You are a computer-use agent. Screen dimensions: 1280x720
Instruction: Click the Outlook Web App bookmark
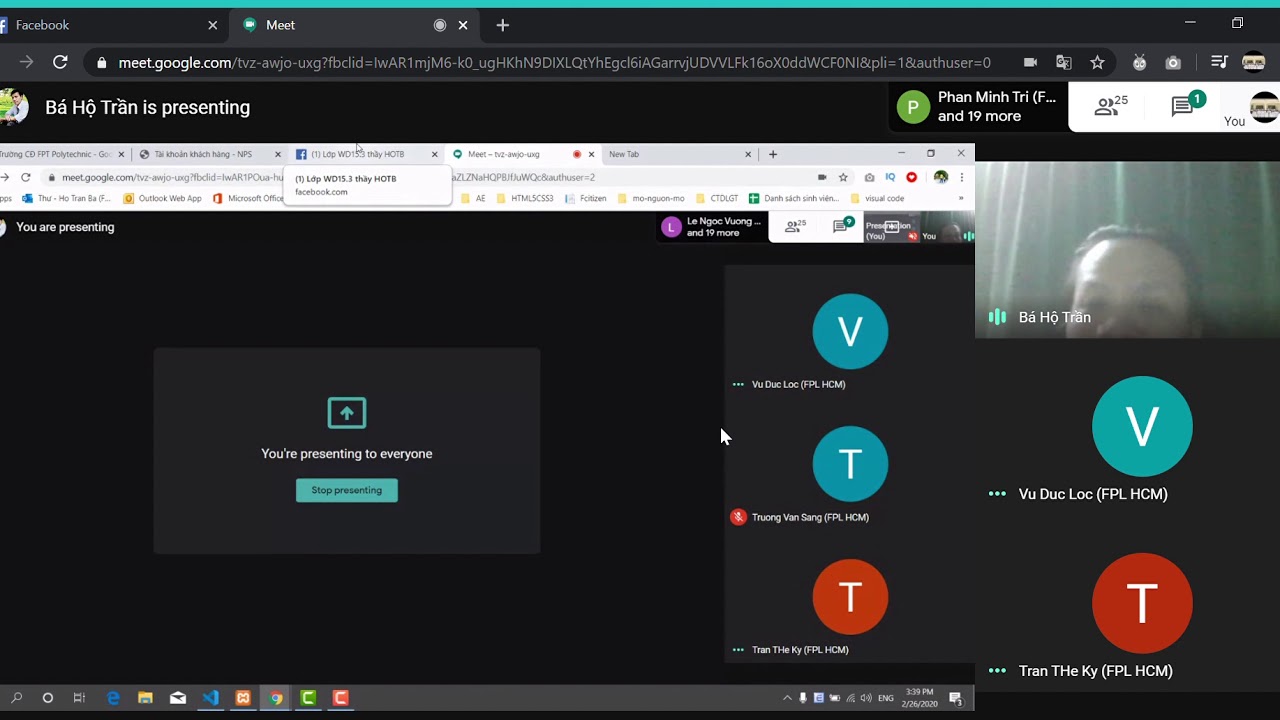(162, 198)
